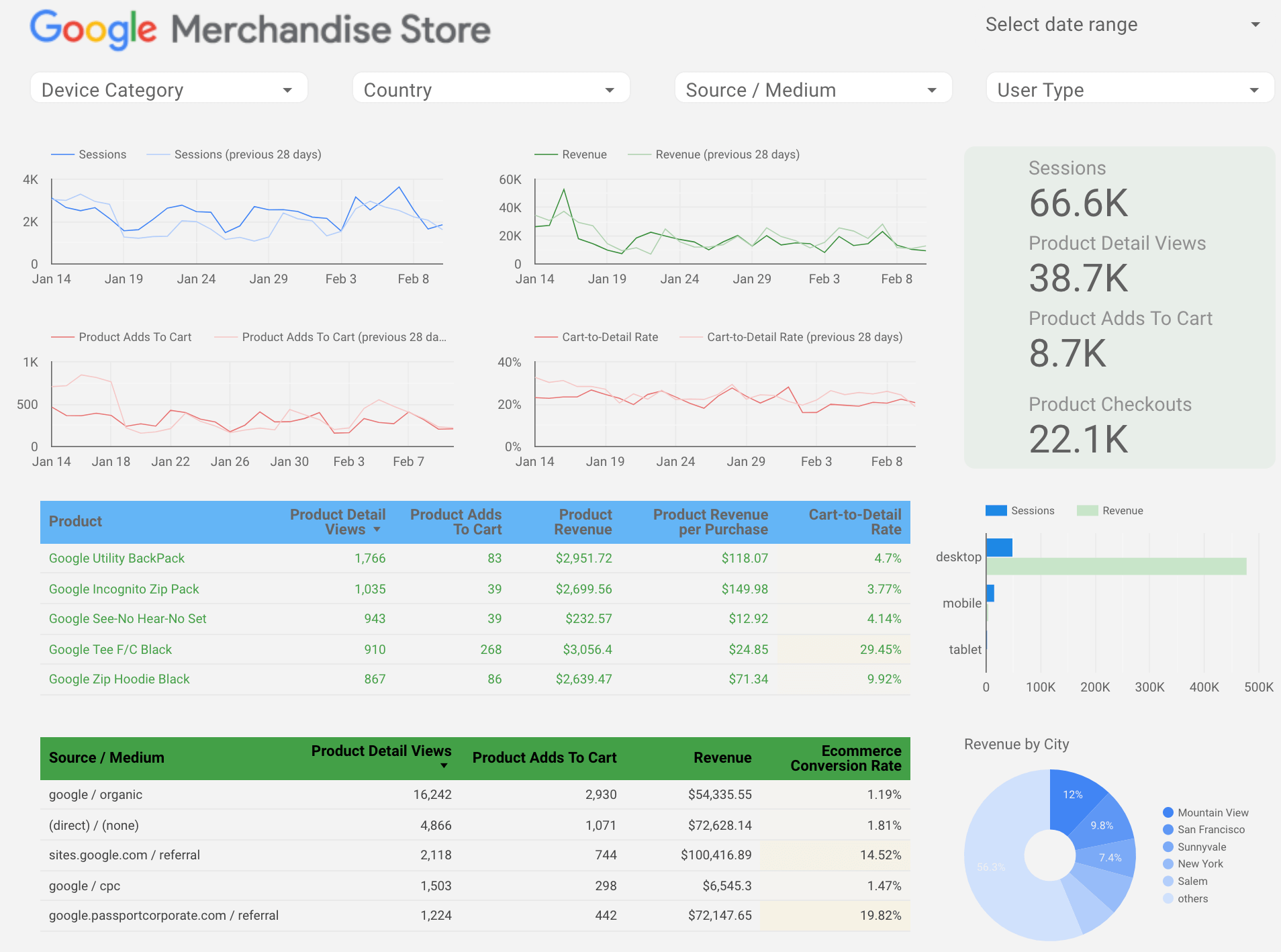
Task: Click the 56.3% others pie slice
Action: 992,867
